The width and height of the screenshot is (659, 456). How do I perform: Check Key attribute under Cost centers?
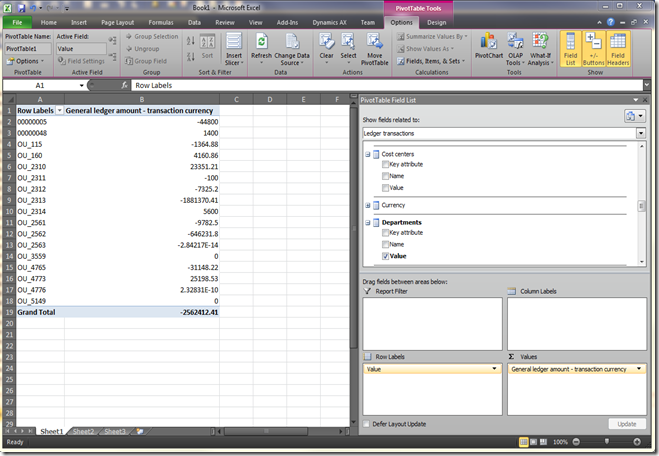point(386,164)
